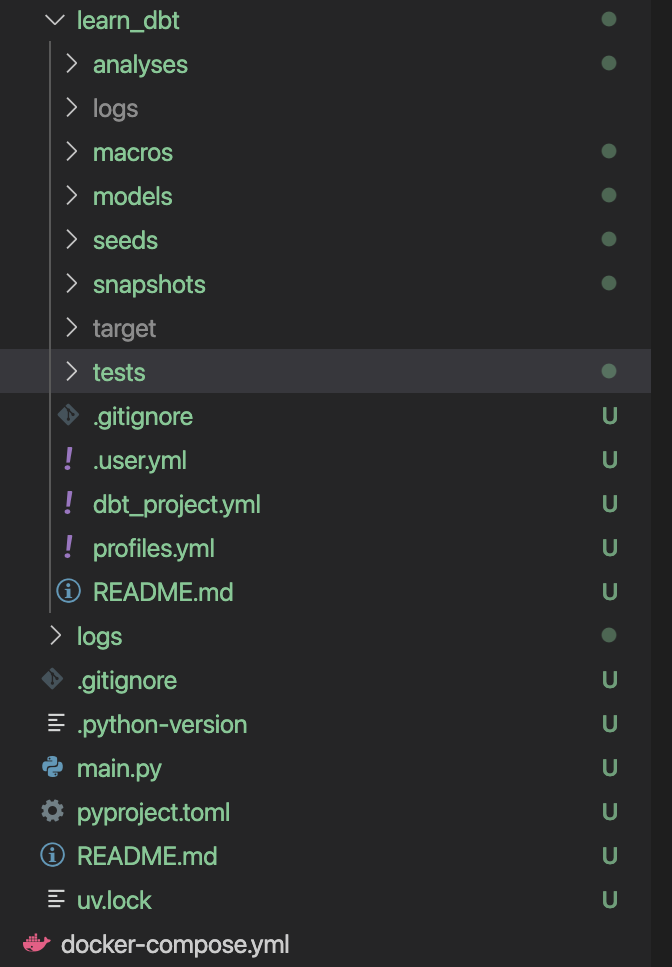Open the .user.yml file
Viewport: 672px width, 967px height.
[139, 460]
